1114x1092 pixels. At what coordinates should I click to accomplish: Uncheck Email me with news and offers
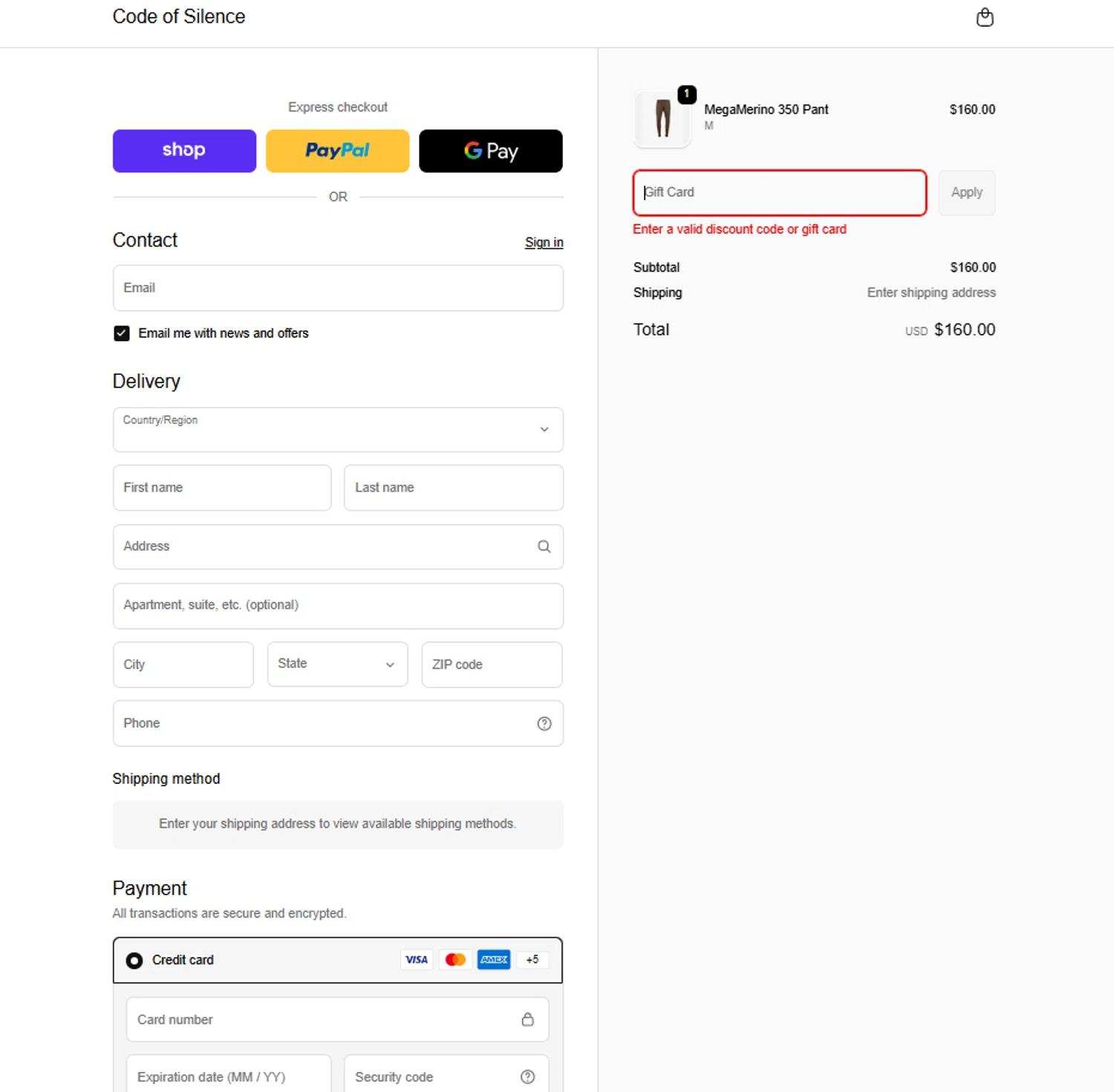pos(122,333)
